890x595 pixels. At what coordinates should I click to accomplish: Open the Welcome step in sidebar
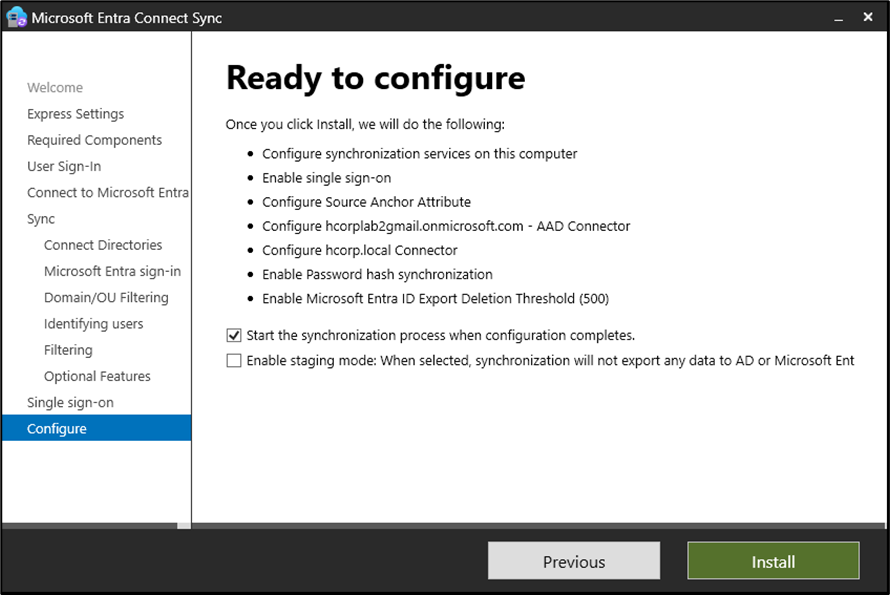point(55,88)
